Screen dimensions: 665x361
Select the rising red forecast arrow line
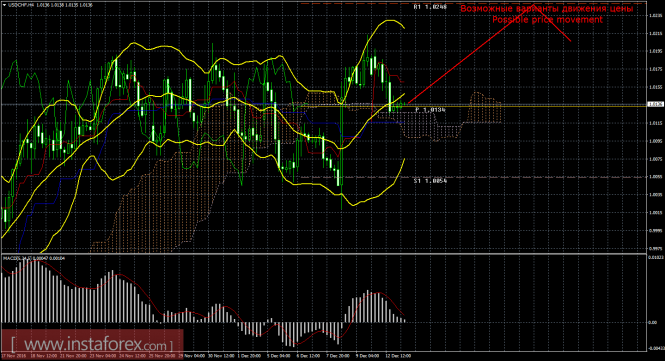470,53
